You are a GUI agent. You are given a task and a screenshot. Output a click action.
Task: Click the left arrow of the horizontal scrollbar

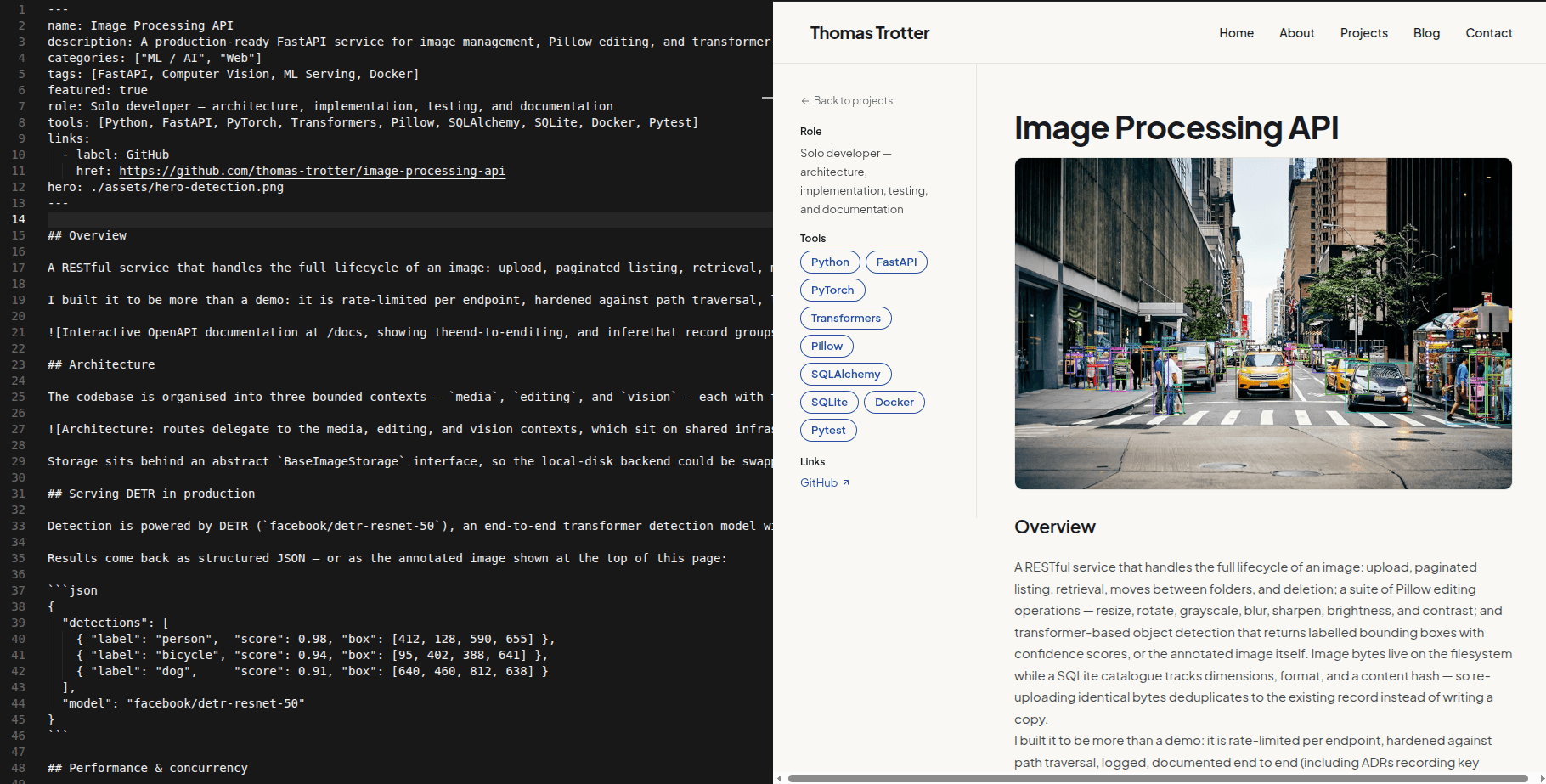(x=780, y=778)
